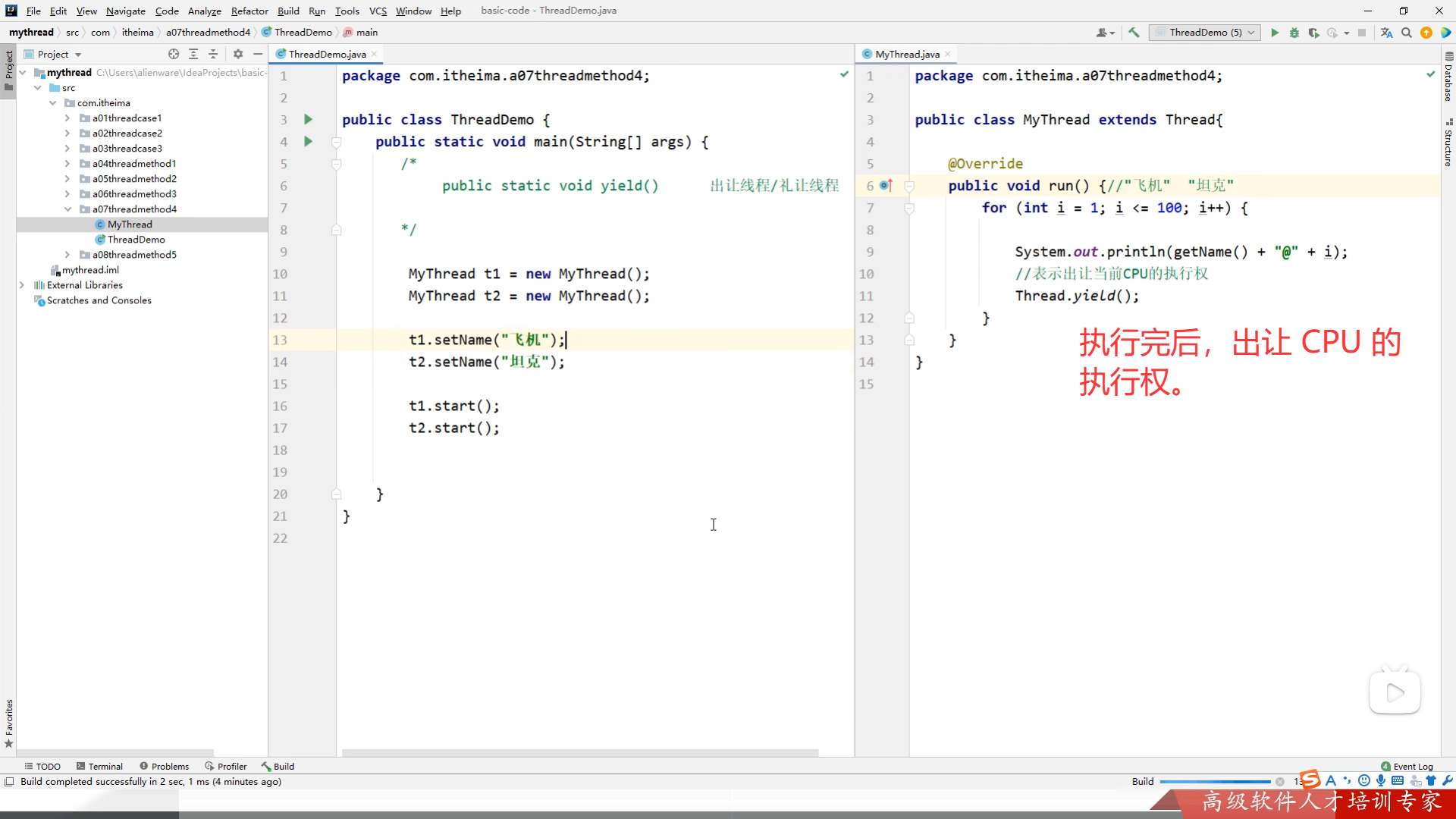Toggle fold marker beside main method line 4
The image size is (1456, 819).
(337, 142)
